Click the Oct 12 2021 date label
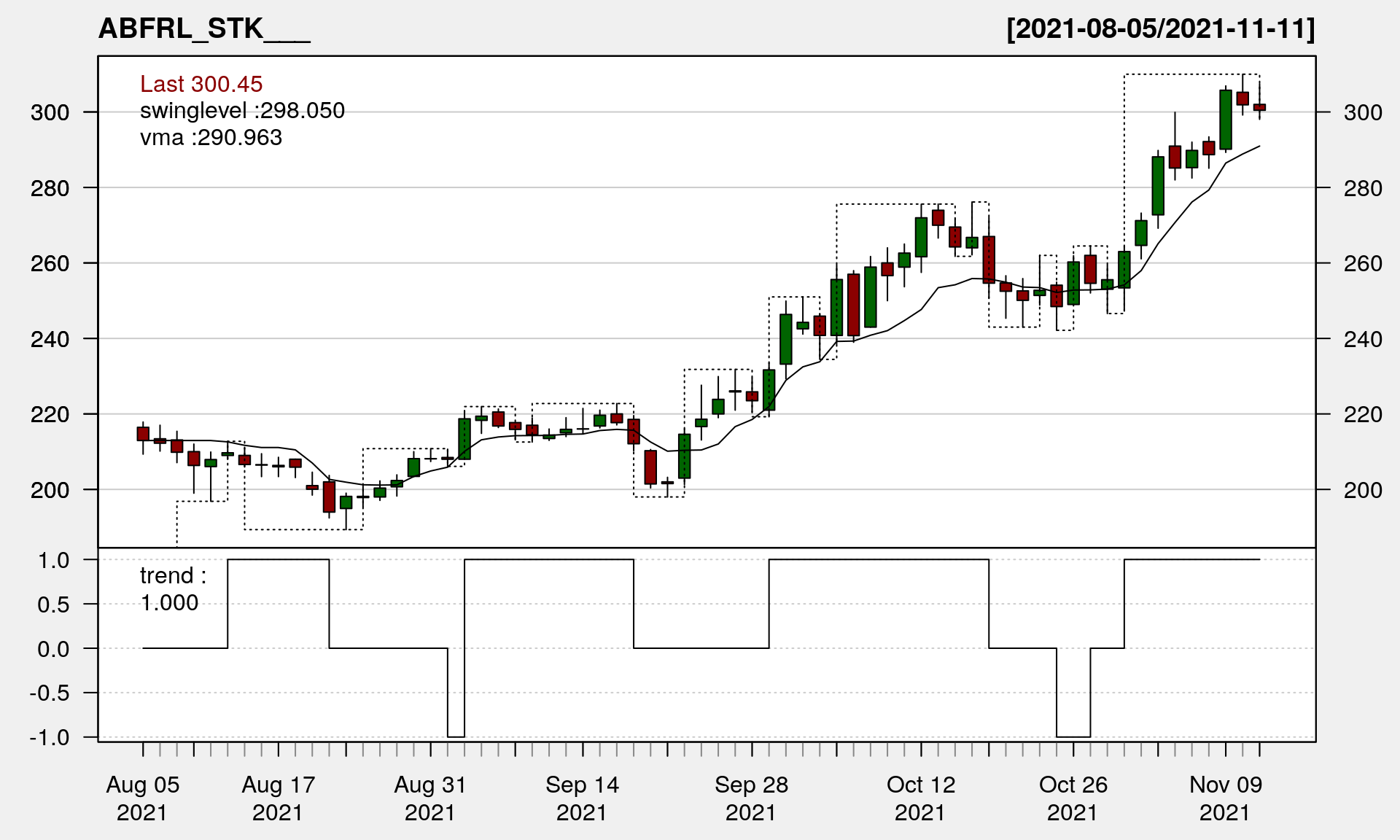The height and width of the screenshot is (840, 1400). click(920, 798)
